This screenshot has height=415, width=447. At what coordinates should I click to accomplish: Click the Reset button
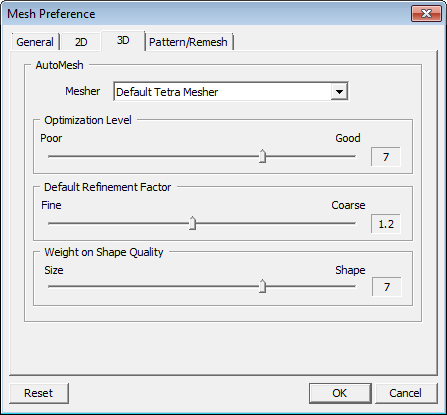(39, 393)
